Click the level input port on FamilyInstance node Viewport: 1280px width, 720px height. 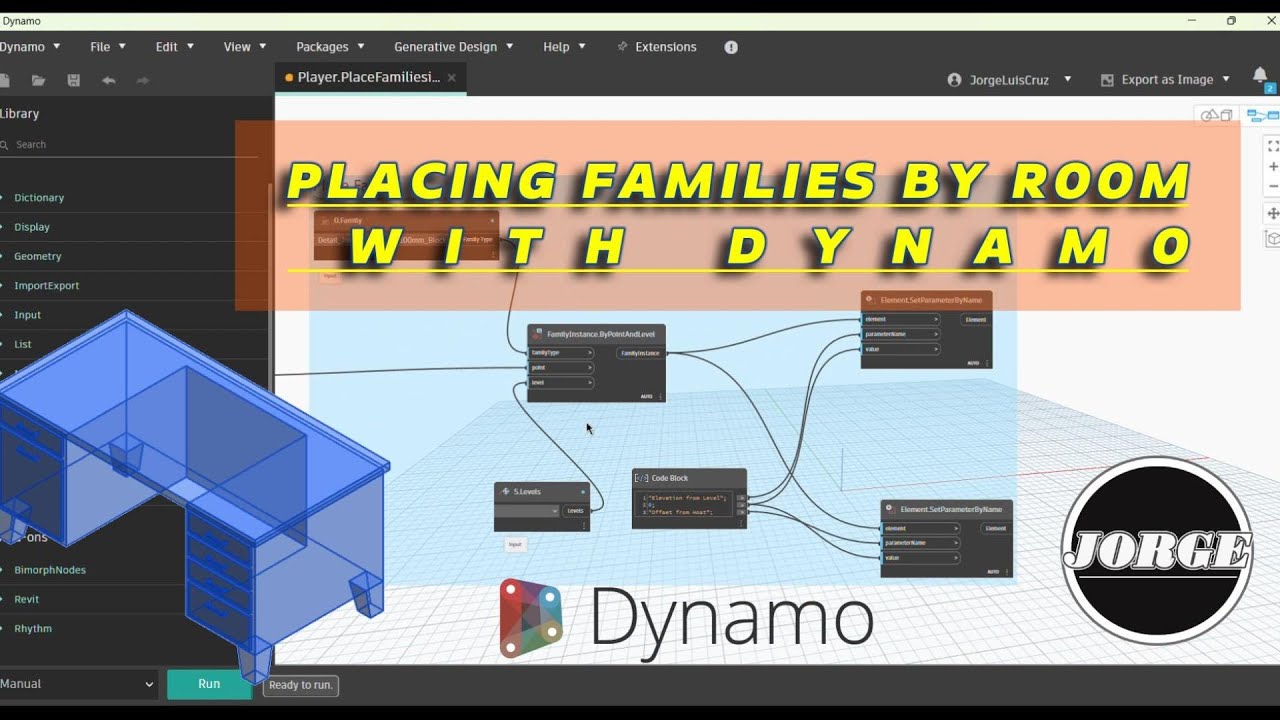[x=561, y=383]
